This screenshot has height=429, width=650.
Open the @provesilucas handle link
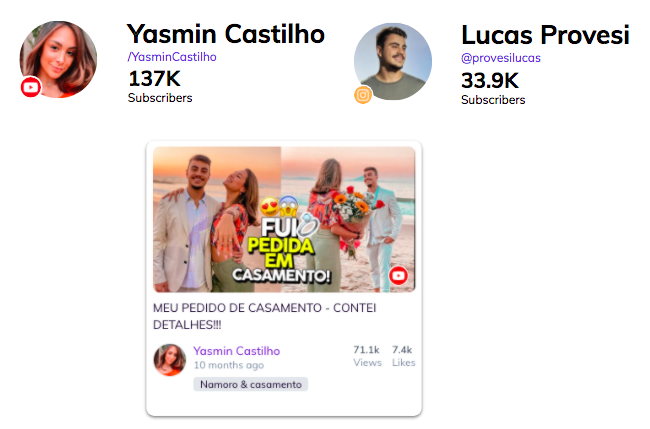pos(501,58)
